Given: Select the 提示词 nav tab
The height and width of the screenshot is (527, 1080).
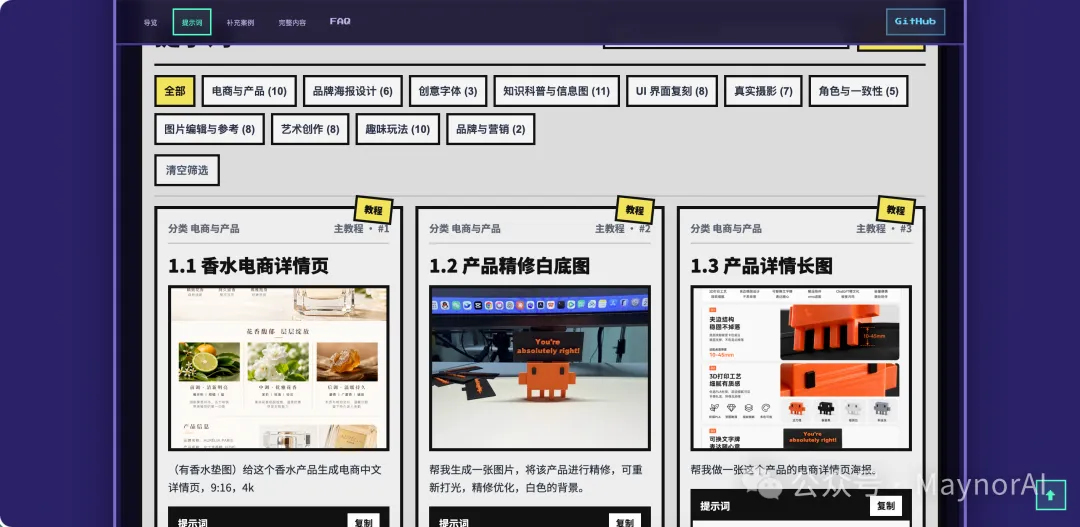Looking at the screenshot, I should 191,22.
